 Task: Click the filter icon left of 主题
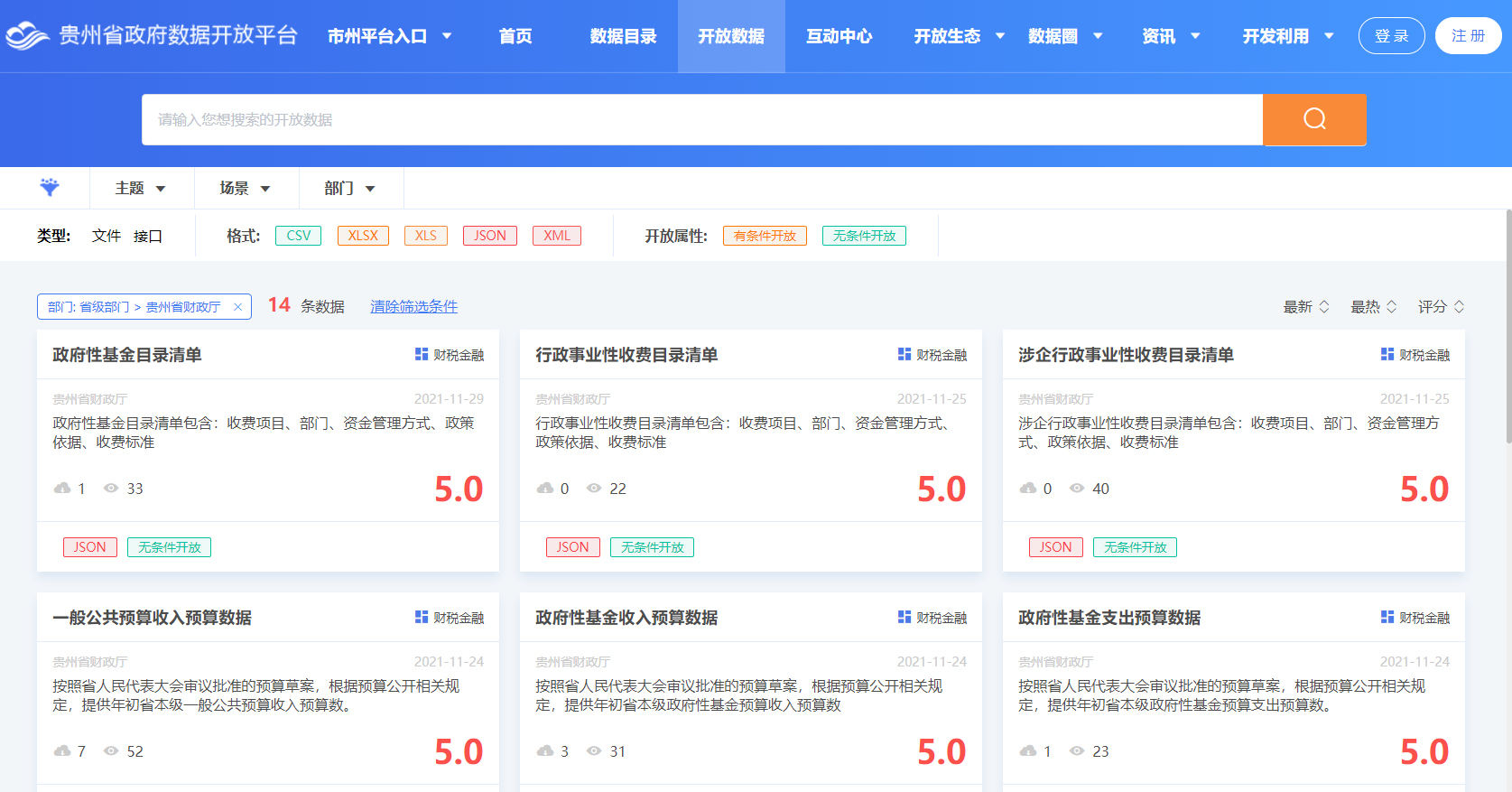click(x=50, y=188)
